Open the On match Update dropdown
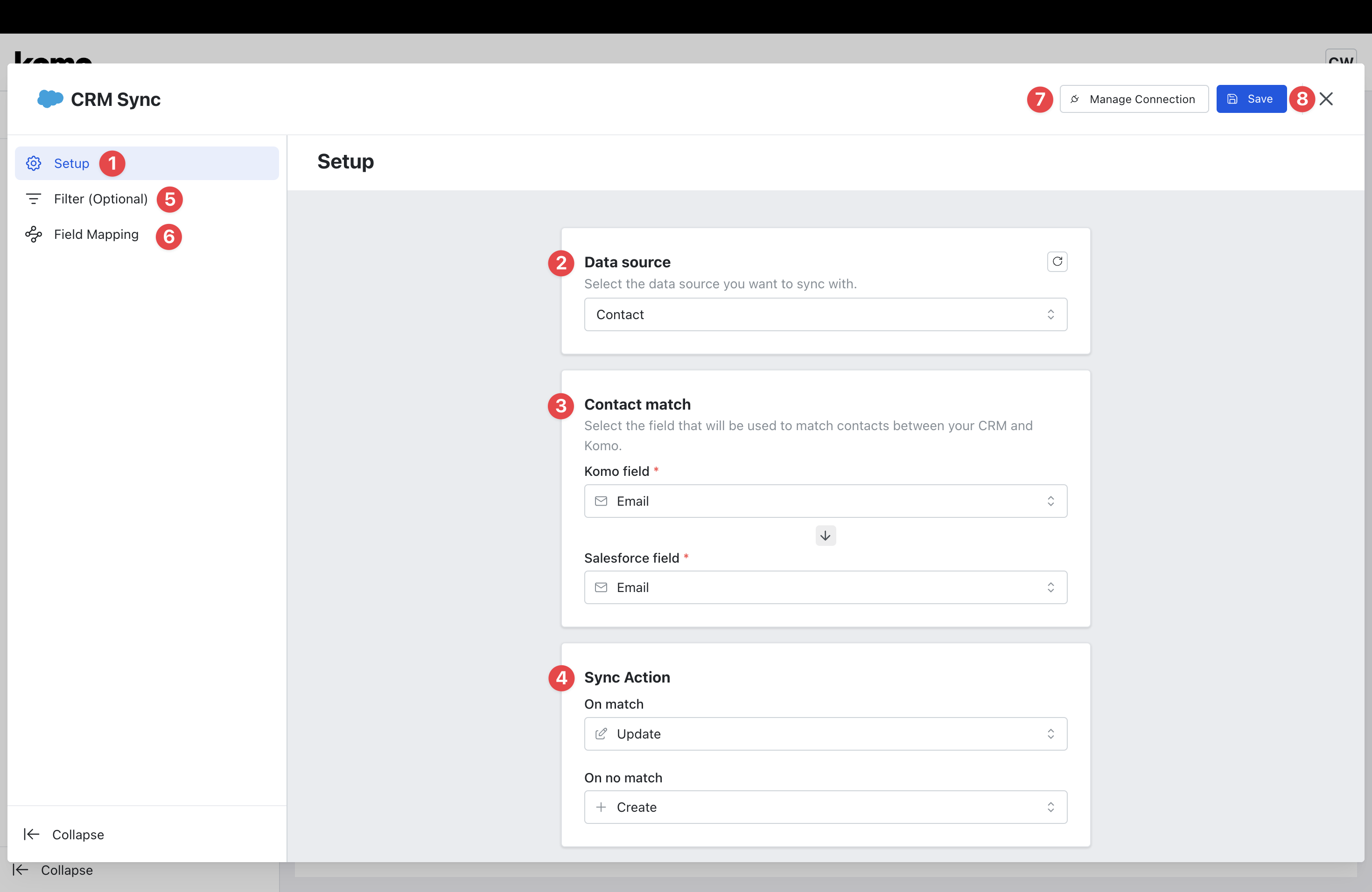Image resolution: width=1372 pixels, height=892 pixels. pos(825,734)
